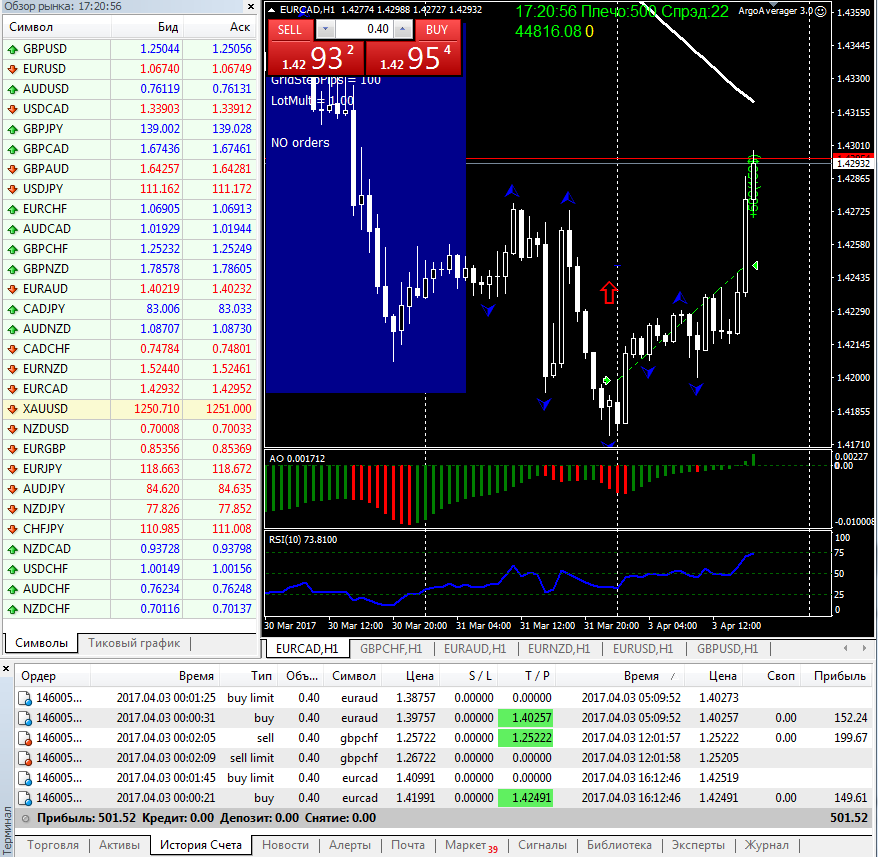Click the buy price 1.42954 panel
This screenshot has width=878, height=857.
(x=414, y=58)
